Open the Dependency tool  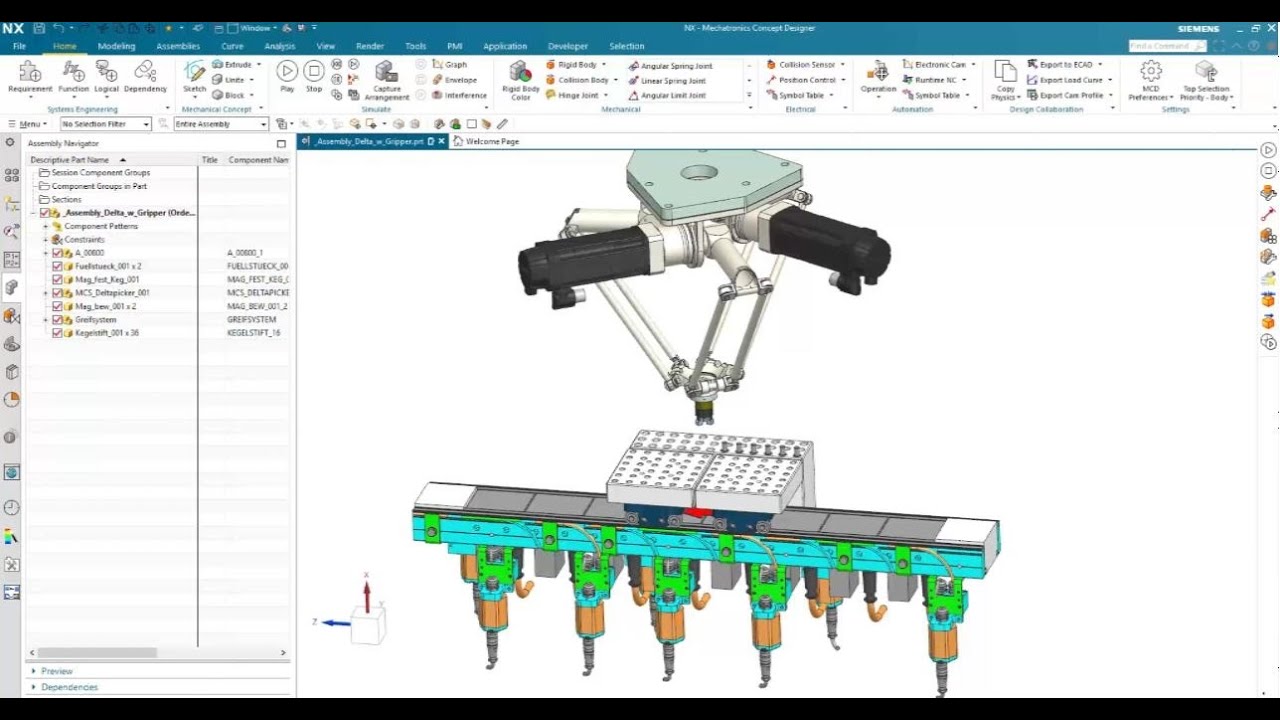click(x=145, y=76)
